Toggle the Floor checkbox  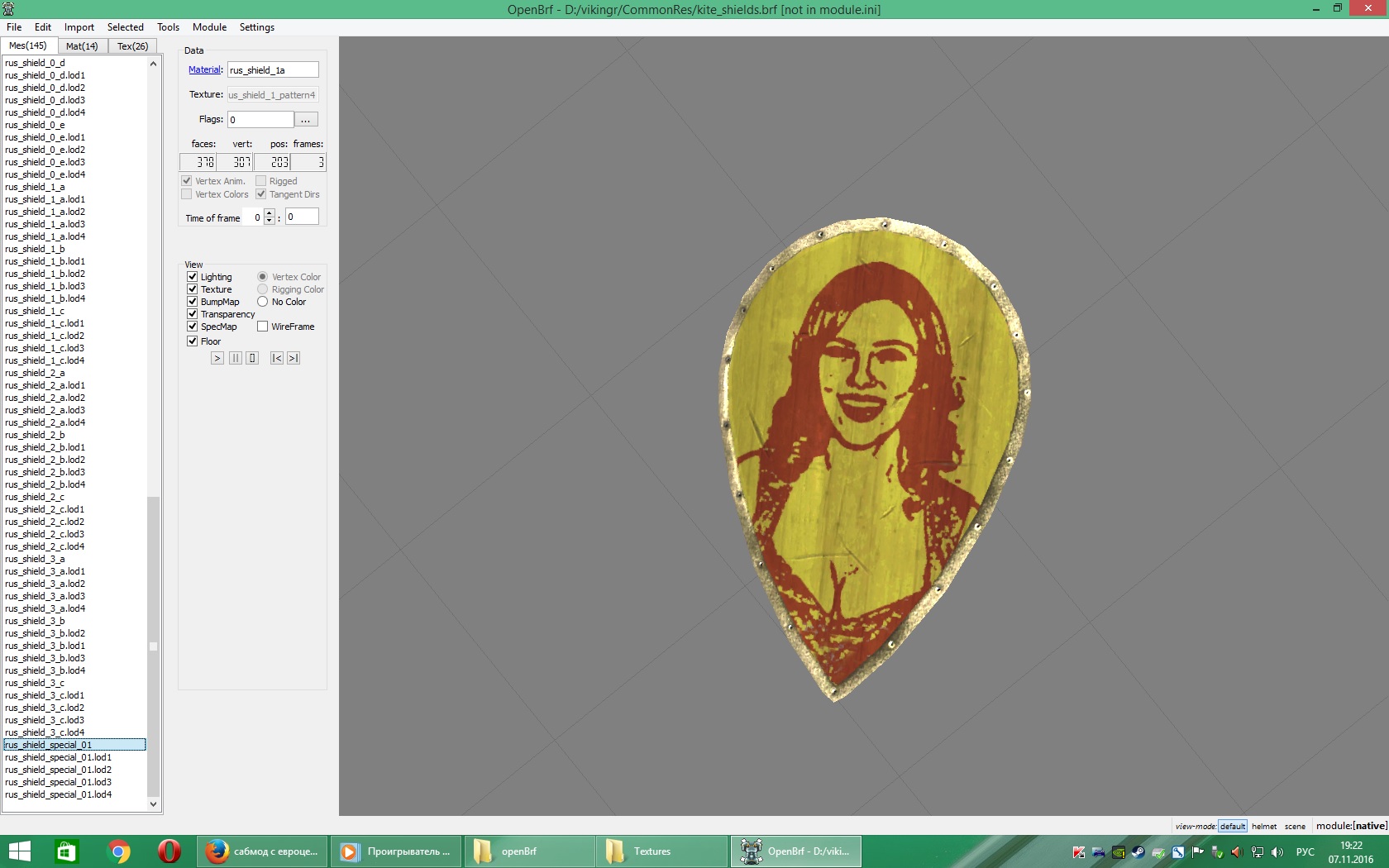click(x=192, y=341)
